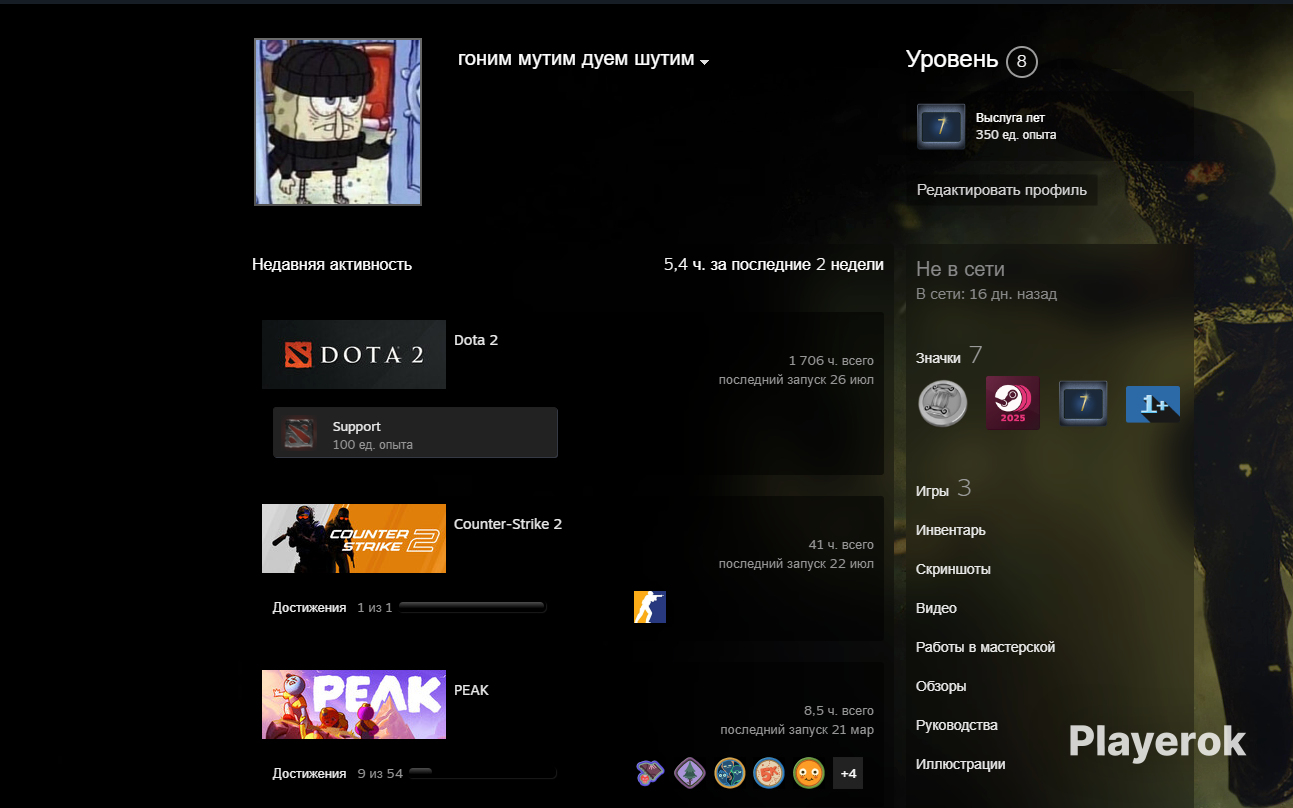Click the Редактировать профиль button
1293x808 pixels.
pos(1002,190)
